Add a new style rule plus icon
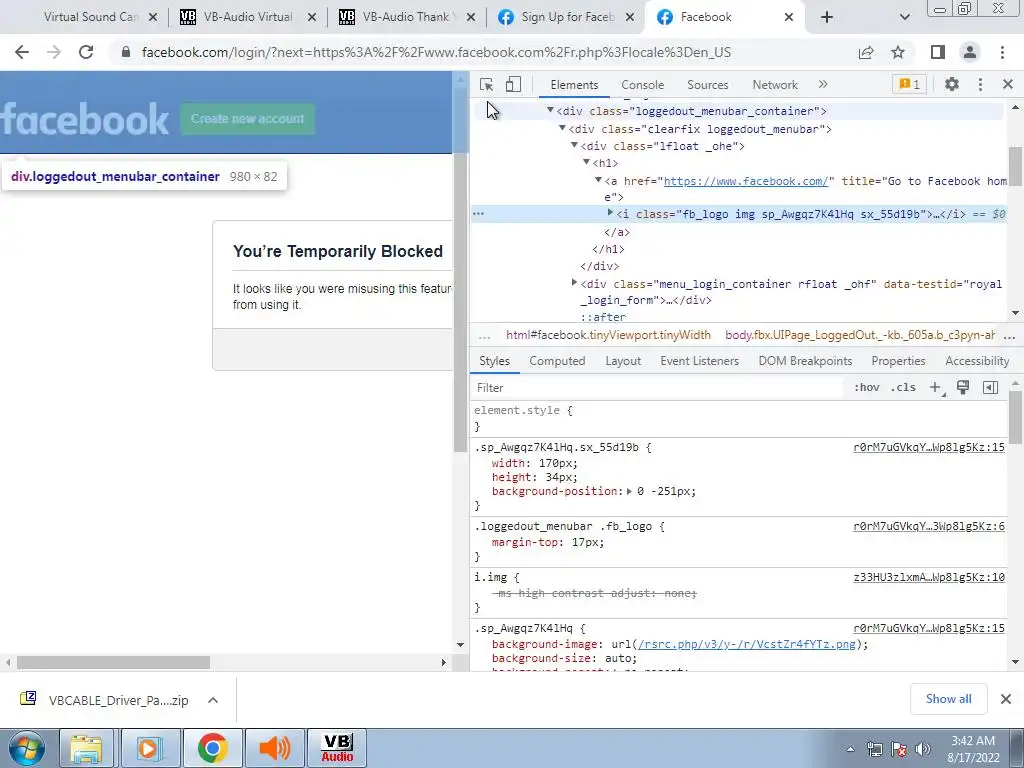 [x=935, y=388]
